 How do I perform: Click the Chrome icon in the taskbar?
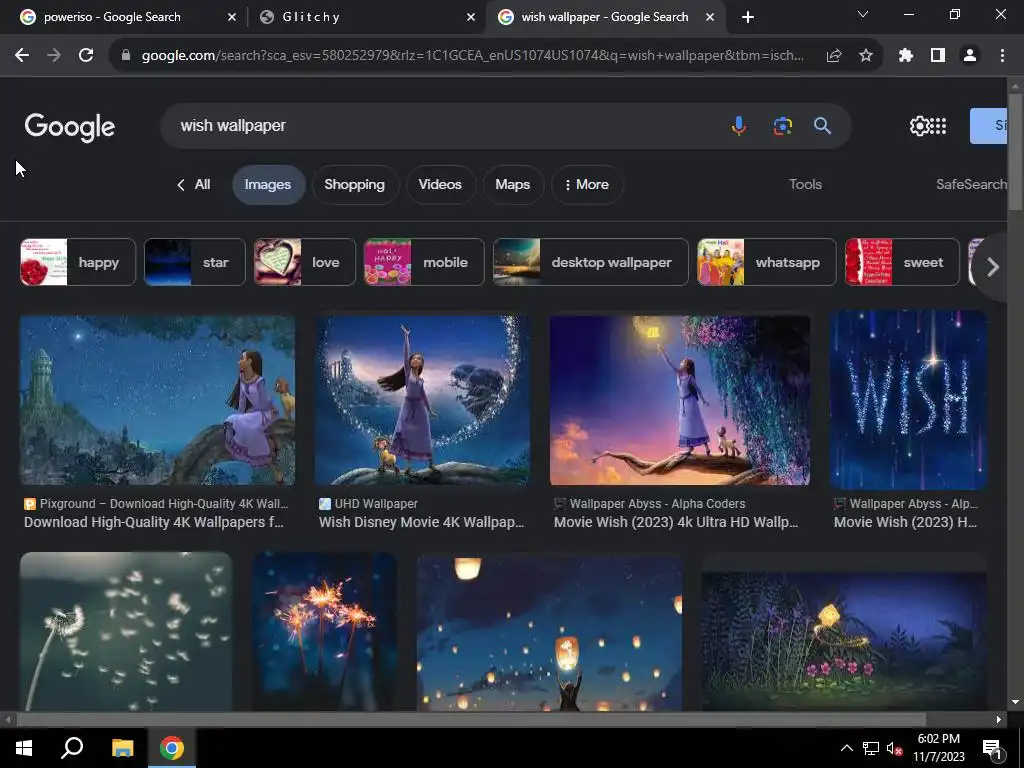172,748
